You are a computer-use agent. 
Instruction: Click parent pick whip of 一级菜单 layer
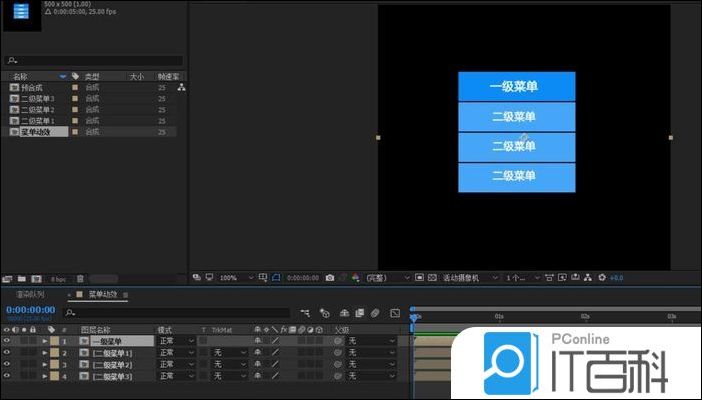point(338,341)
